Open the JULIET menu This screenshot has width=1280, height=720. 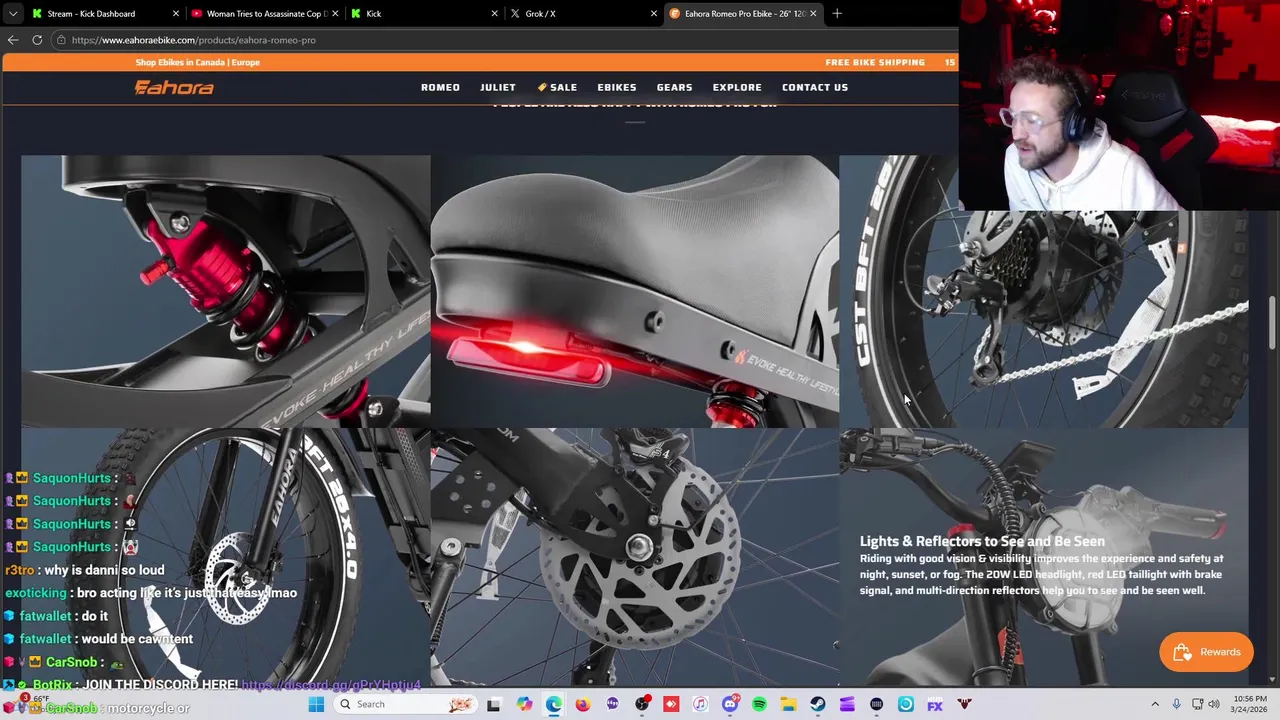pyautogui.click(x=497, y=87)
